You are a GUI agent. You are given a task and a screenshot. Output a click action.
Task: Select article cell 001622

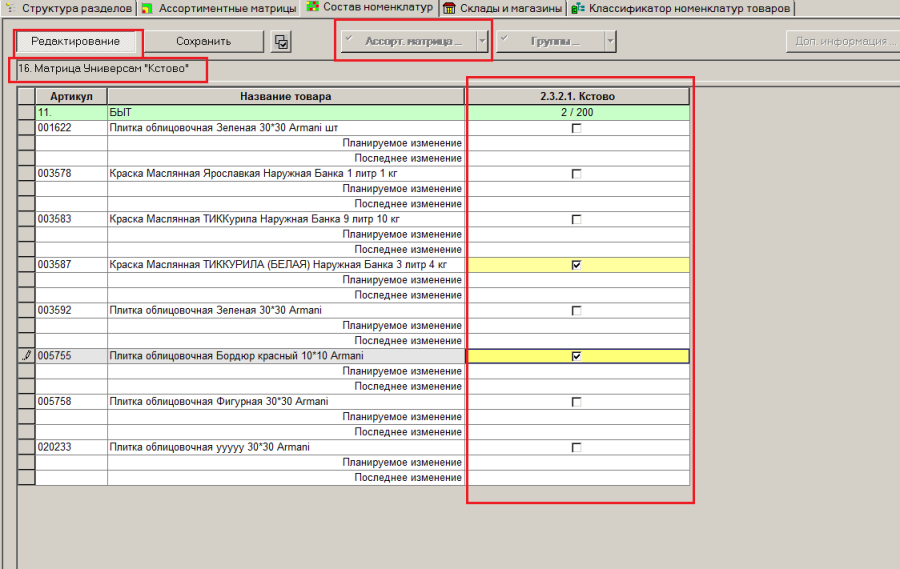(x=71, y=127)
